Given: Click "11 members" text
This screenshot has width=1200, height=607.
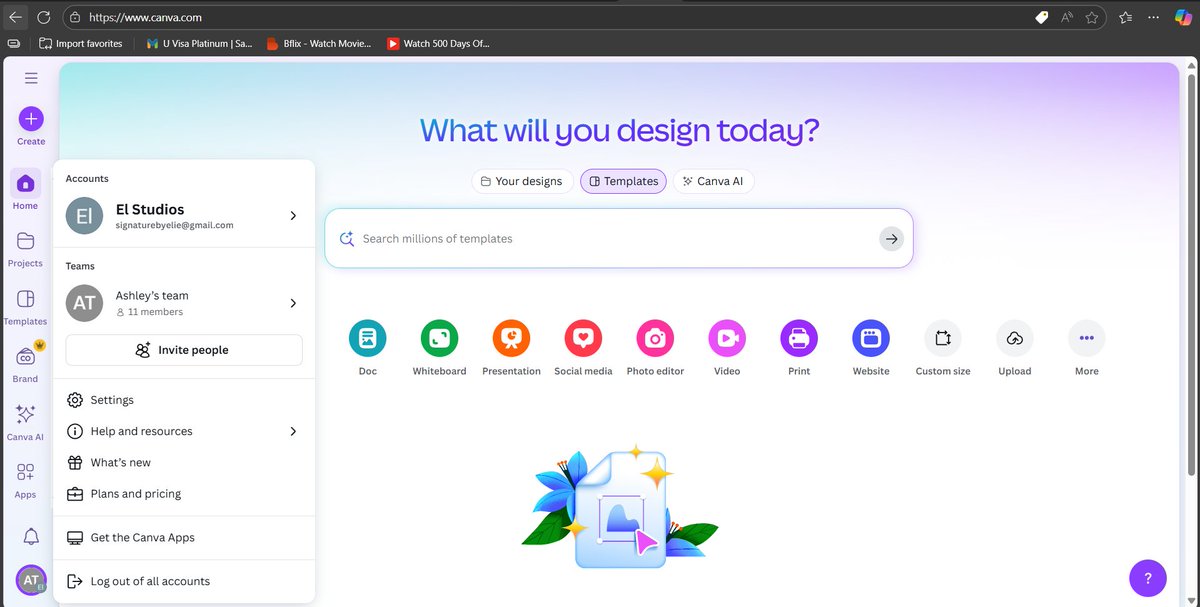Looking at the screenshot, I should tap(155, 312).
